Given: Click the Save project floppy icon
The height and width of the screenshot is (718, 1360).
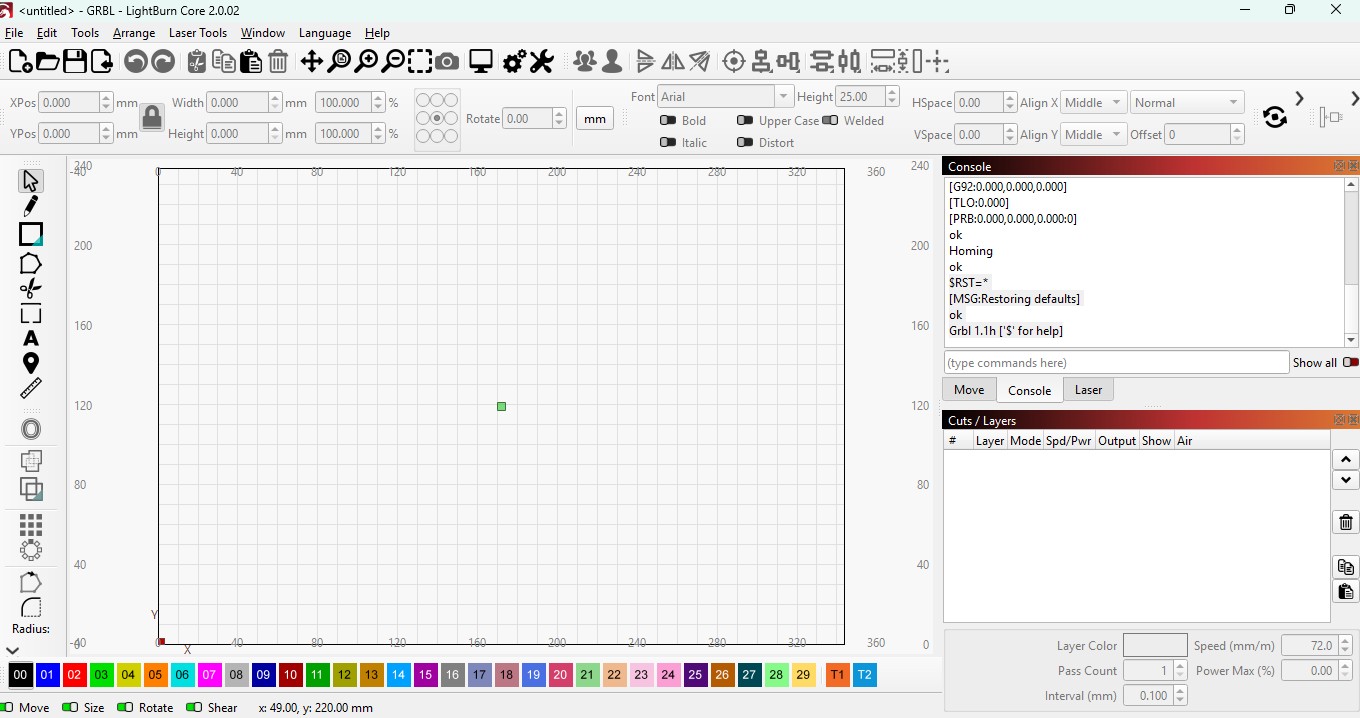Looking at the screenshot, I should (x=75, y=62).
